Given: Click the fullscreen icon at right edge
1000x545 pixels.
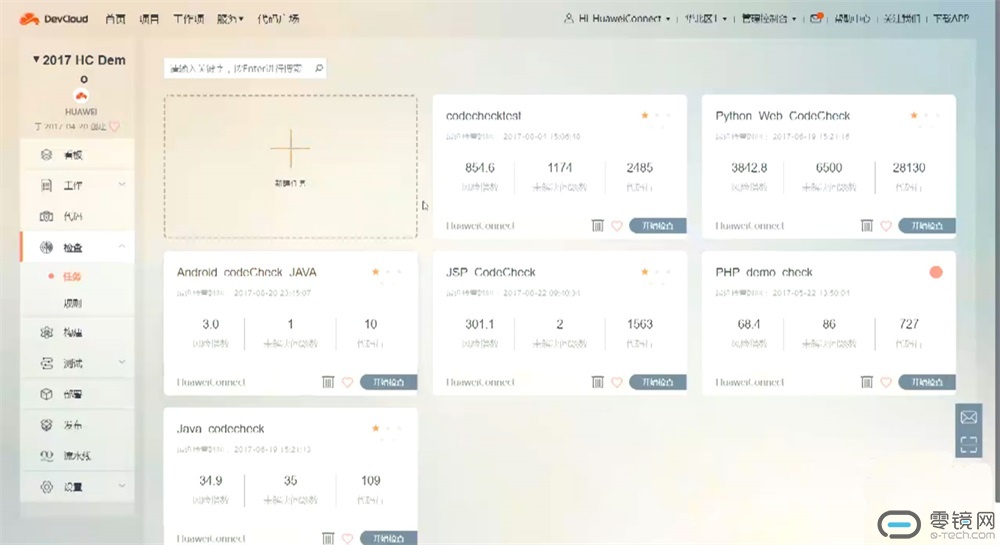Looking at the screenshot, I should tap(968, 446).
